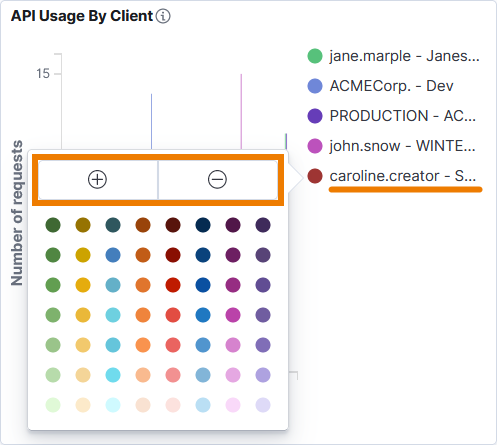This screenshot has width=497, height=445.
Task: Open the caroline.creator legend options
Action: click(403, 176)
